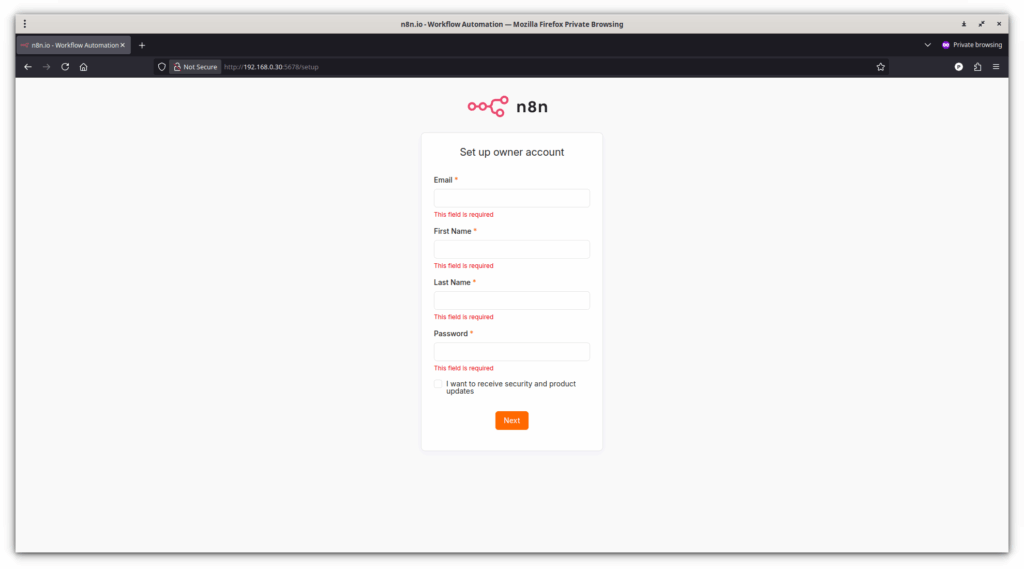Close the Firefox window
Screen dimensions: 1024x569
point(999,24)
